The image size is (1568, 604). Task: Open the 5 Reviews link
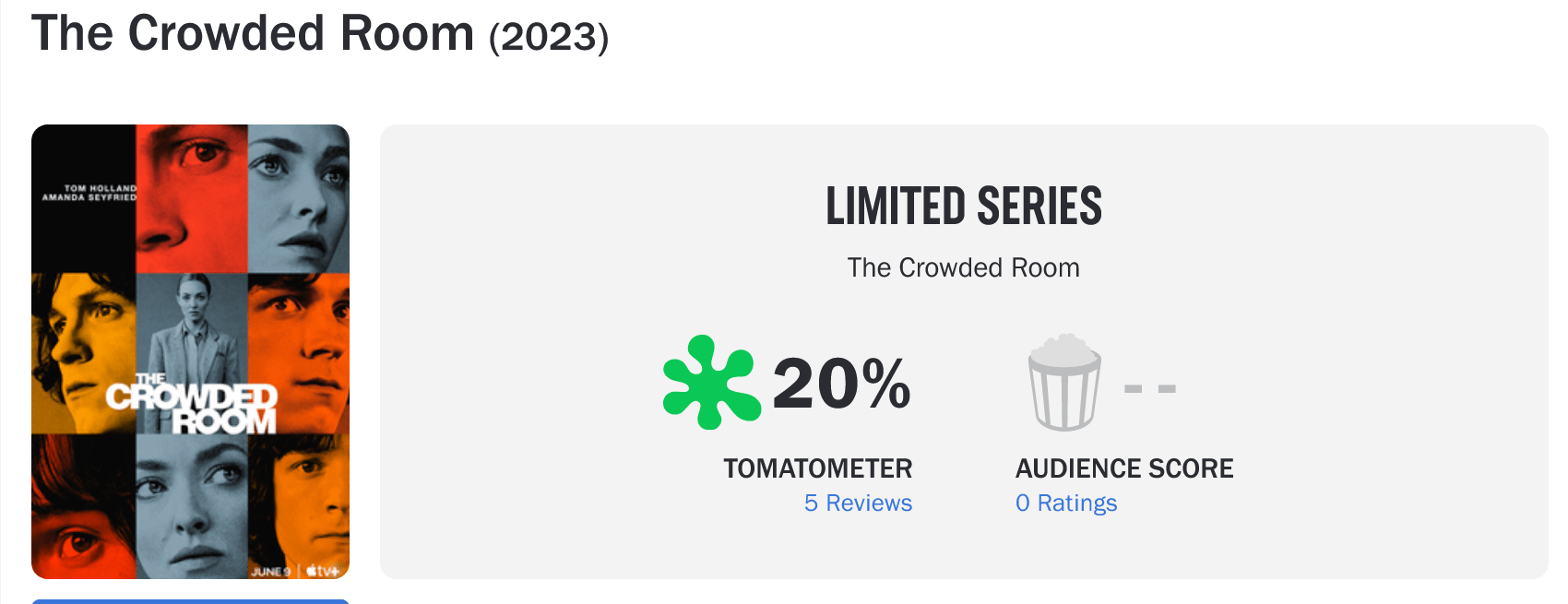tap(857, 503)
